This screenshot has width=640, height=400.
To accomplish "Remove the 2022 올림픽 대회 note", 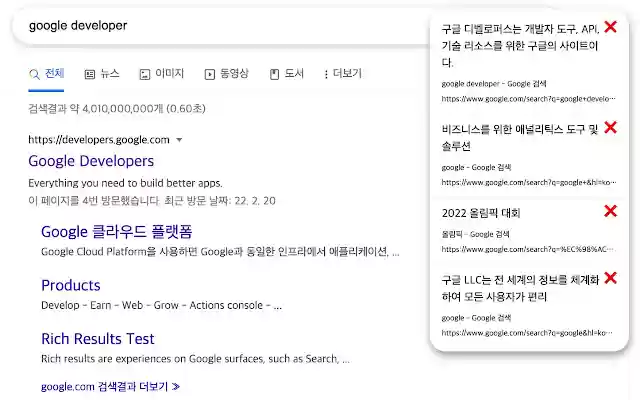I will click(610, 211).
